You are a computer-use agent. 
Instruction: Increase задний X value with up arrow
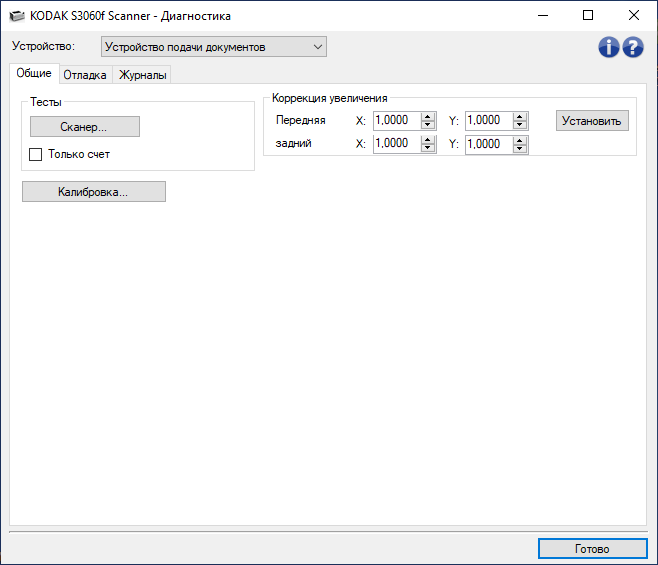428,140
